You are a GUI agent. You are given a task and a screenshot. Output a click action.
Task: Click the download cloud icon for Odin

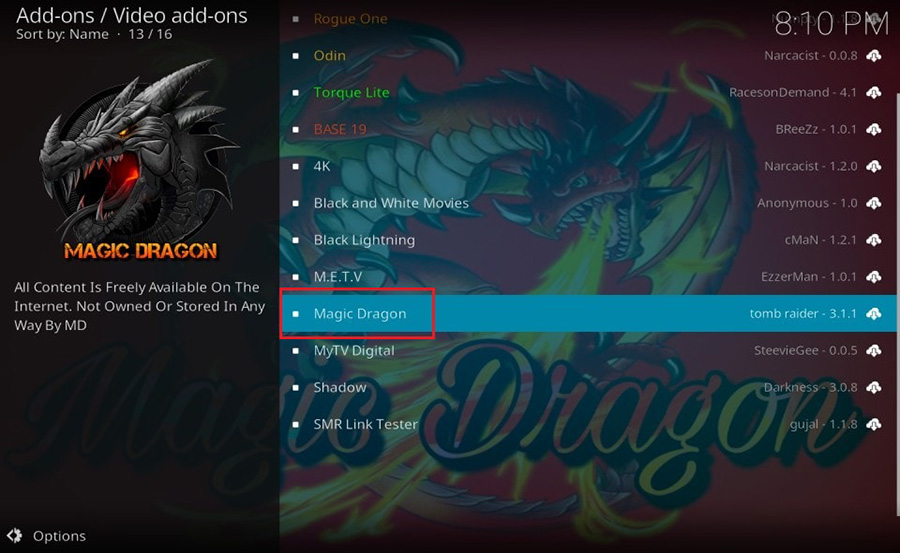(x=874, y=56)
